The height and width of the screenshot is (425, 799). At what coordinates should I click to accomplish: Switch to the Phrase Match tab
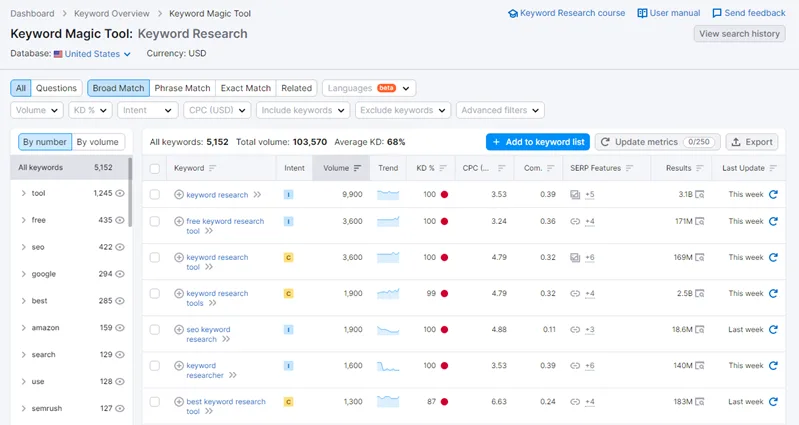pos(182,88)
